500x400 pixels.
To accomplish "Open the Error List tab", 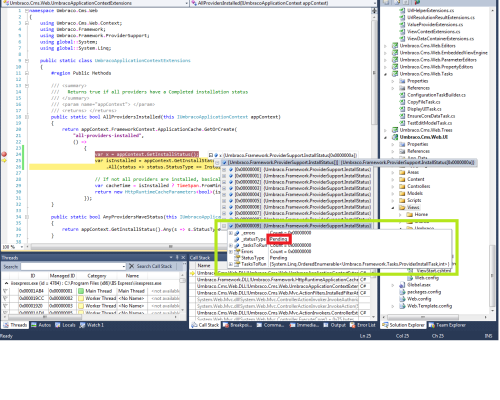I will click(x=362, y=325).
